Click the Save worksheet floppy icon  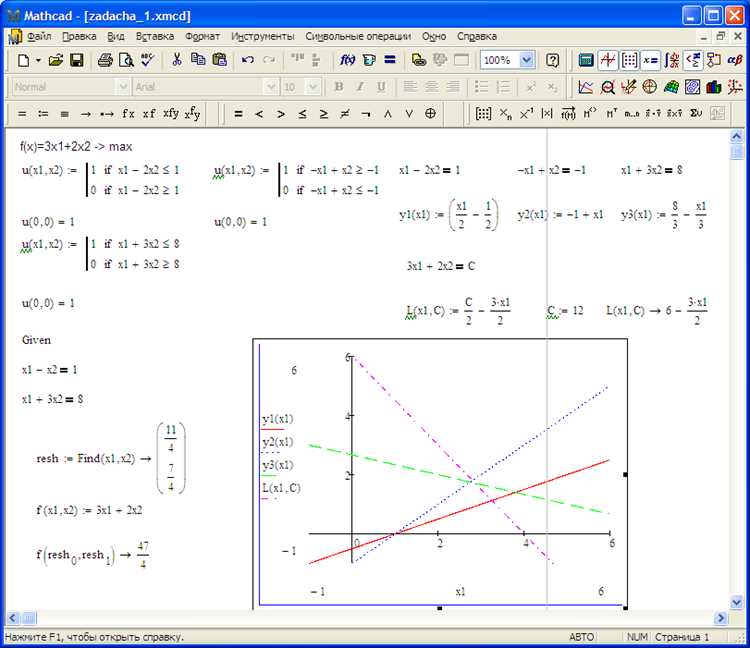[77, 60]
